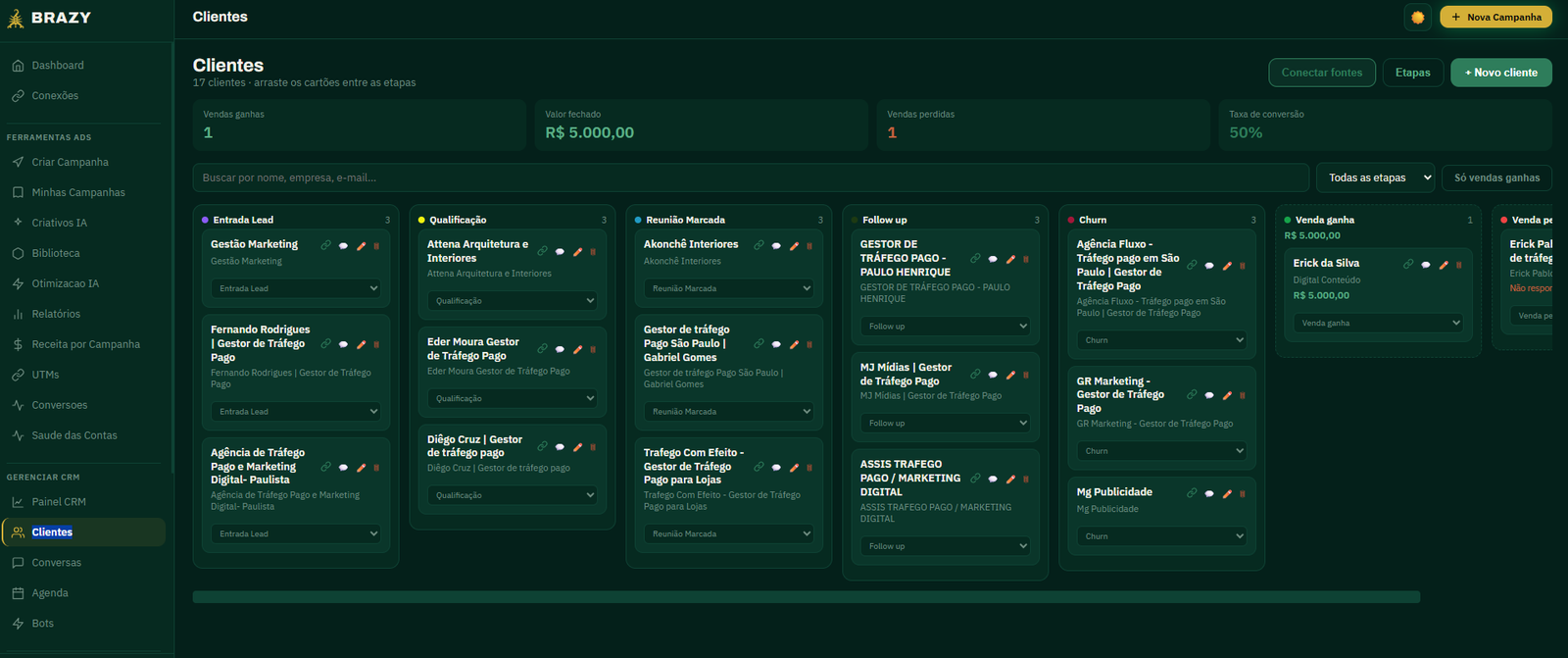Viewport: 1568px width, 658px height.
Task: Copy link icon on Gestão Marketing card
Action: pos(325,245)
